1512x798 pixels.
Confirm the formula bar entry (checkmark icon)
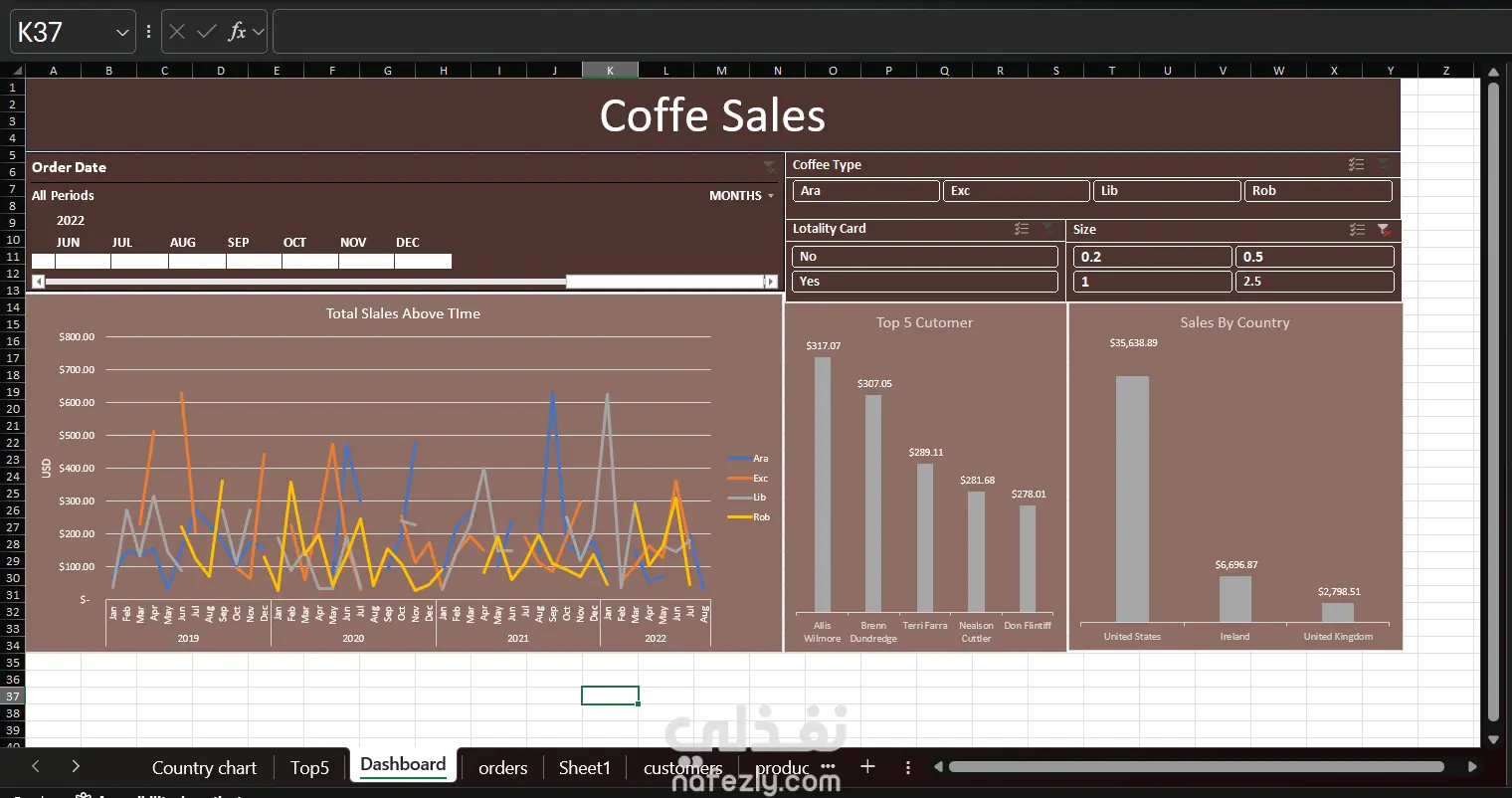click(207, 32)
